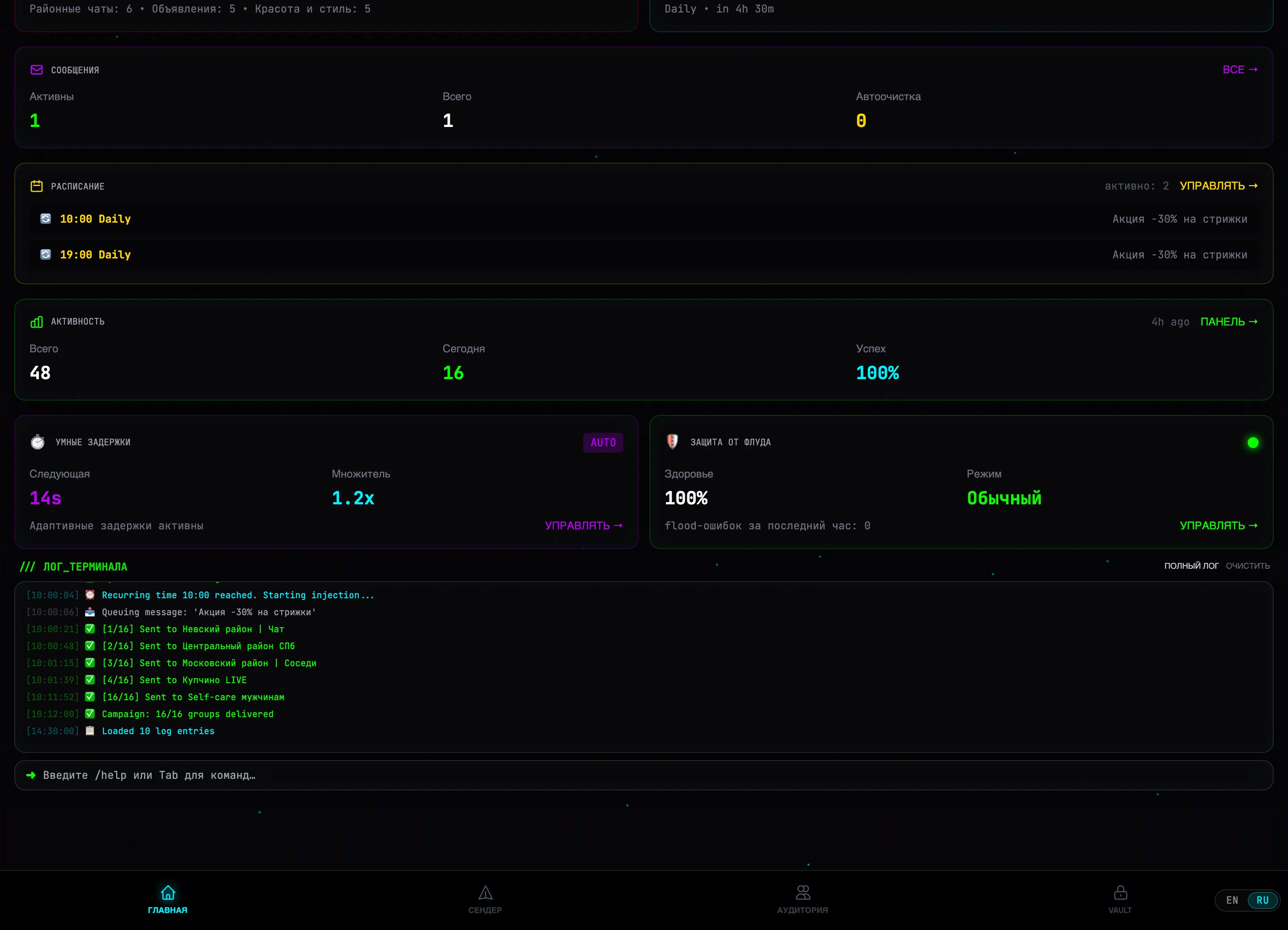Click the envelope icon beside Сообщения
The height and width of the screenshot is (930, 1288).
[36, 70]
